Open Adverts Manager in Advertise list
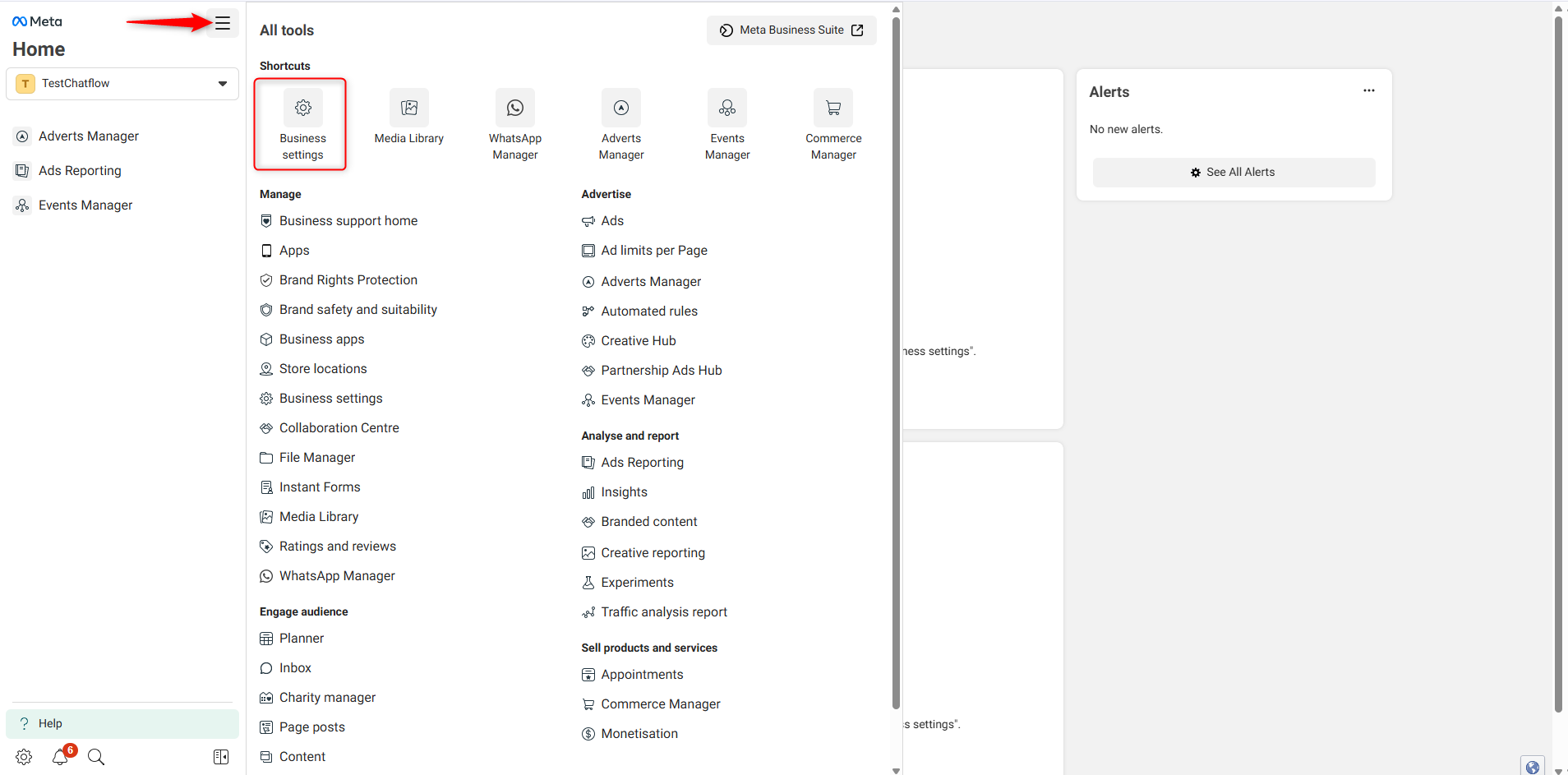 pyautogui.click(x=641, y=282)
